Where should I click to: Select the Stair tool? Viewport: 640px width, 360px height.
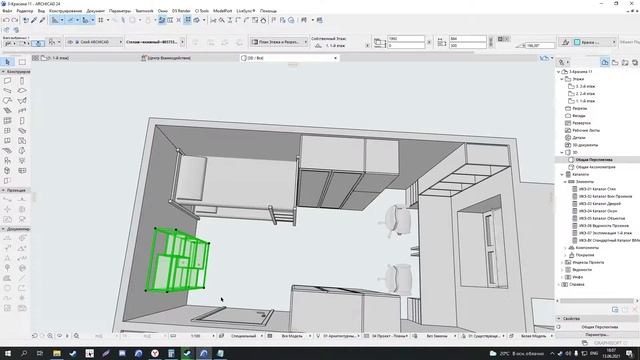[x=7, y=111]
